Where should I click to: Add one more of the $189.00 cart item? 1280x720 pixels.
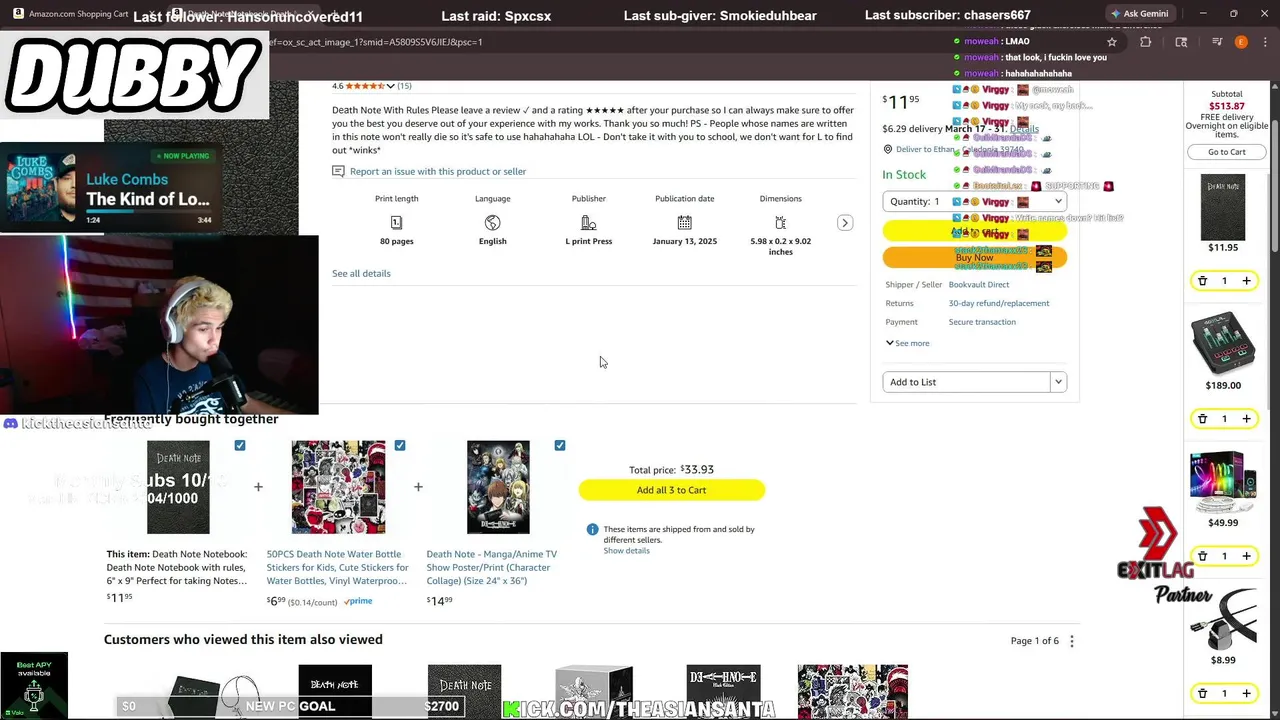pos(1246,419)
